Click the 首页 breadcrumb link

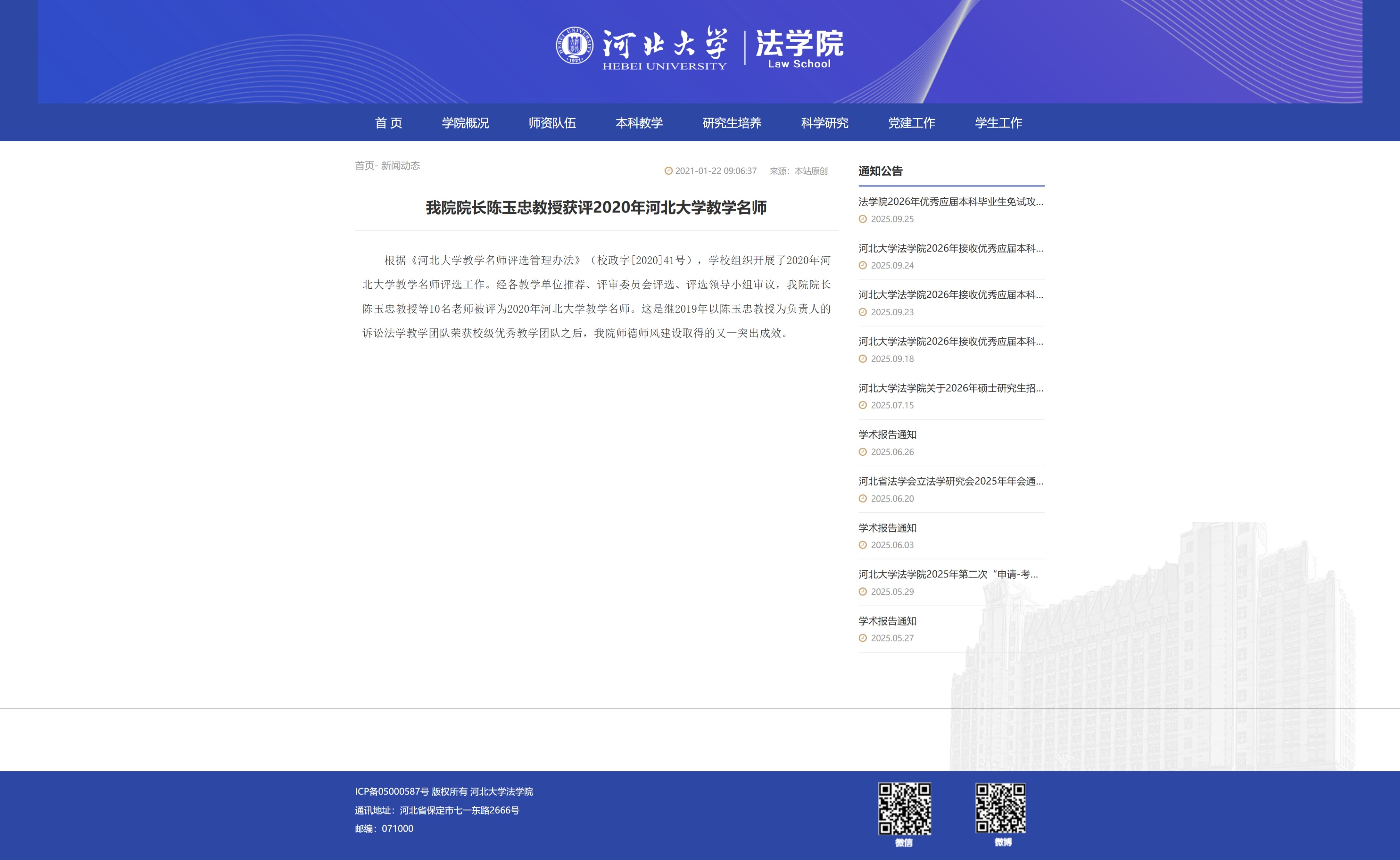[x=364, y=166]
